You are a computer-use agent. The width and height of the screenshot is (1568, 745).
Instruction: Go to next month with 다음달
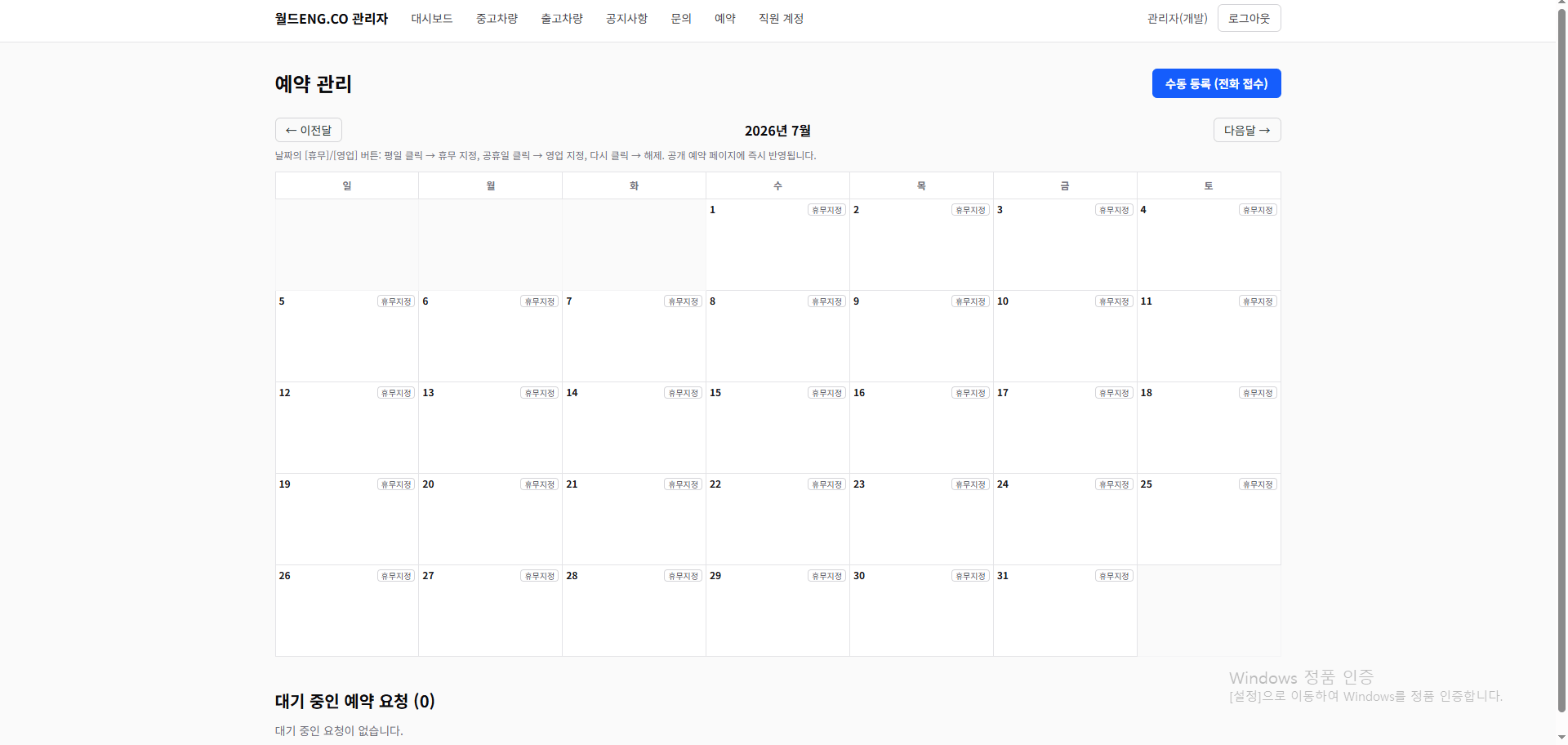click(x=1247, y=130)
